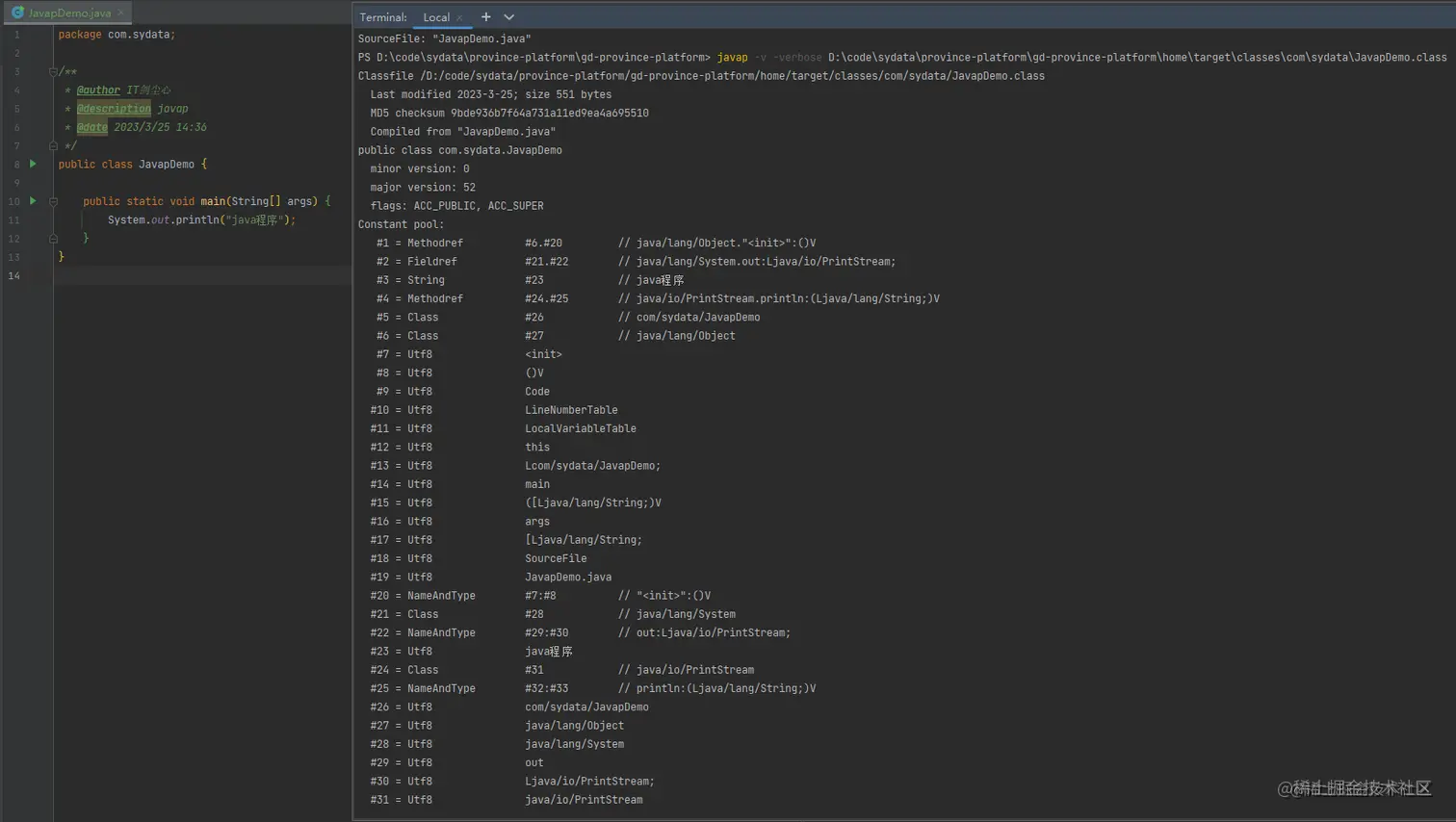Click 'Compiled from "JavapDemo.java"' in terminal
This screenshot has height=822, width=1456.
pyautogui.click(x=463, y=131)
